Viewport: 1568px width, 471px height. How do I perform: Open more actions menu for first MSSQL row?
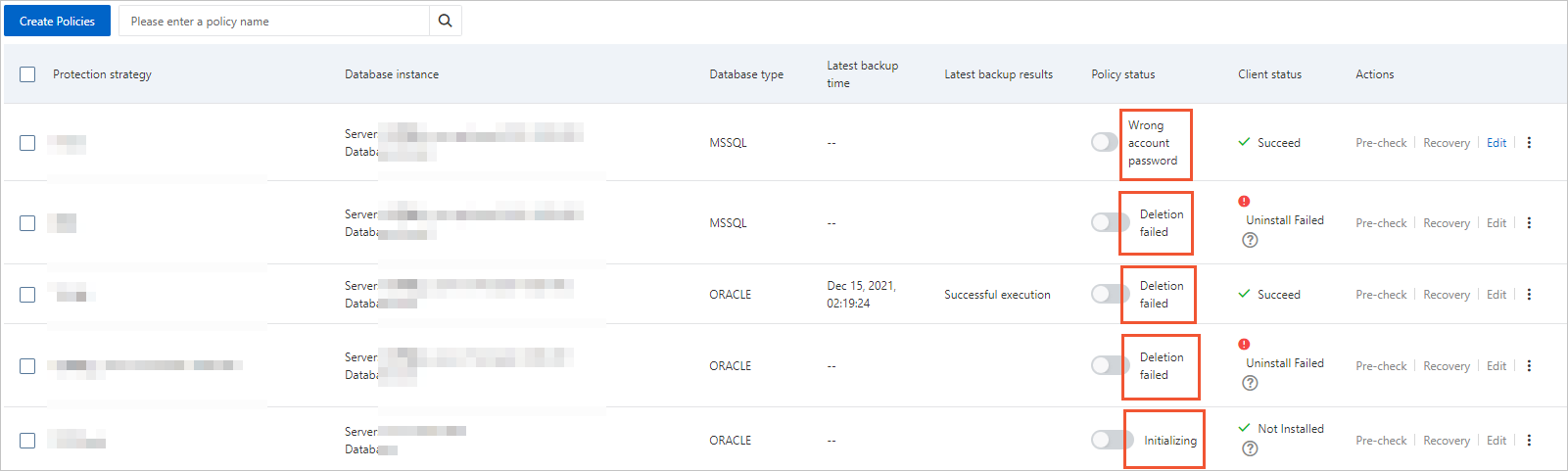point(1529,143)
